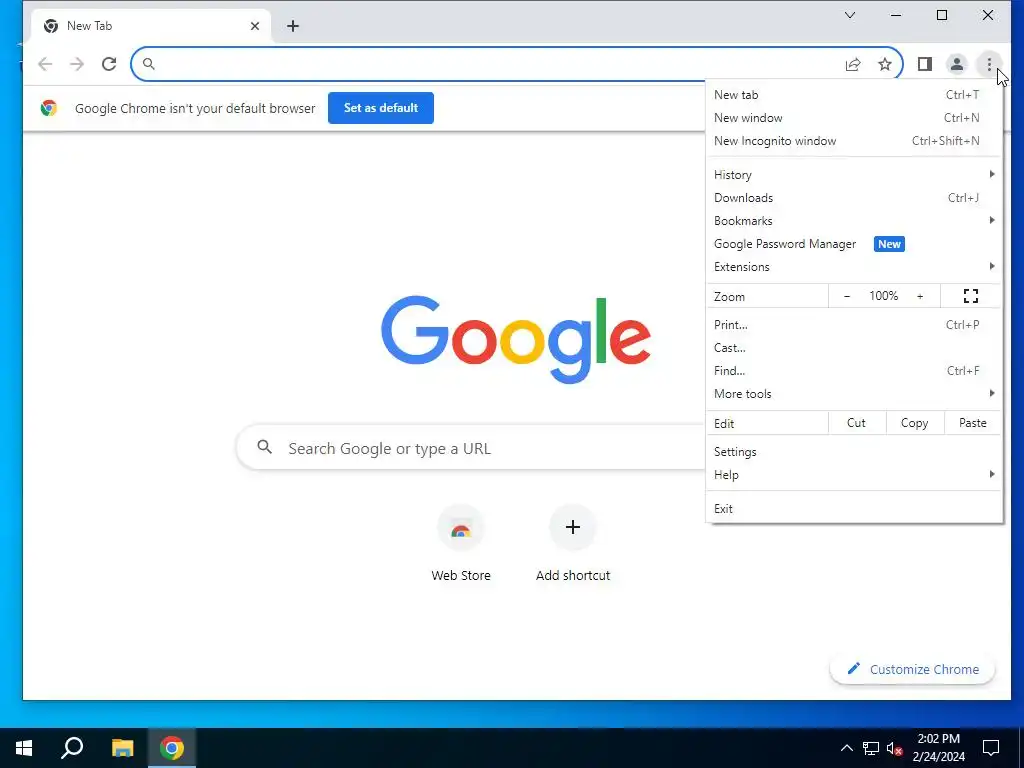Click Set as default button

click(x=381, y=108)
